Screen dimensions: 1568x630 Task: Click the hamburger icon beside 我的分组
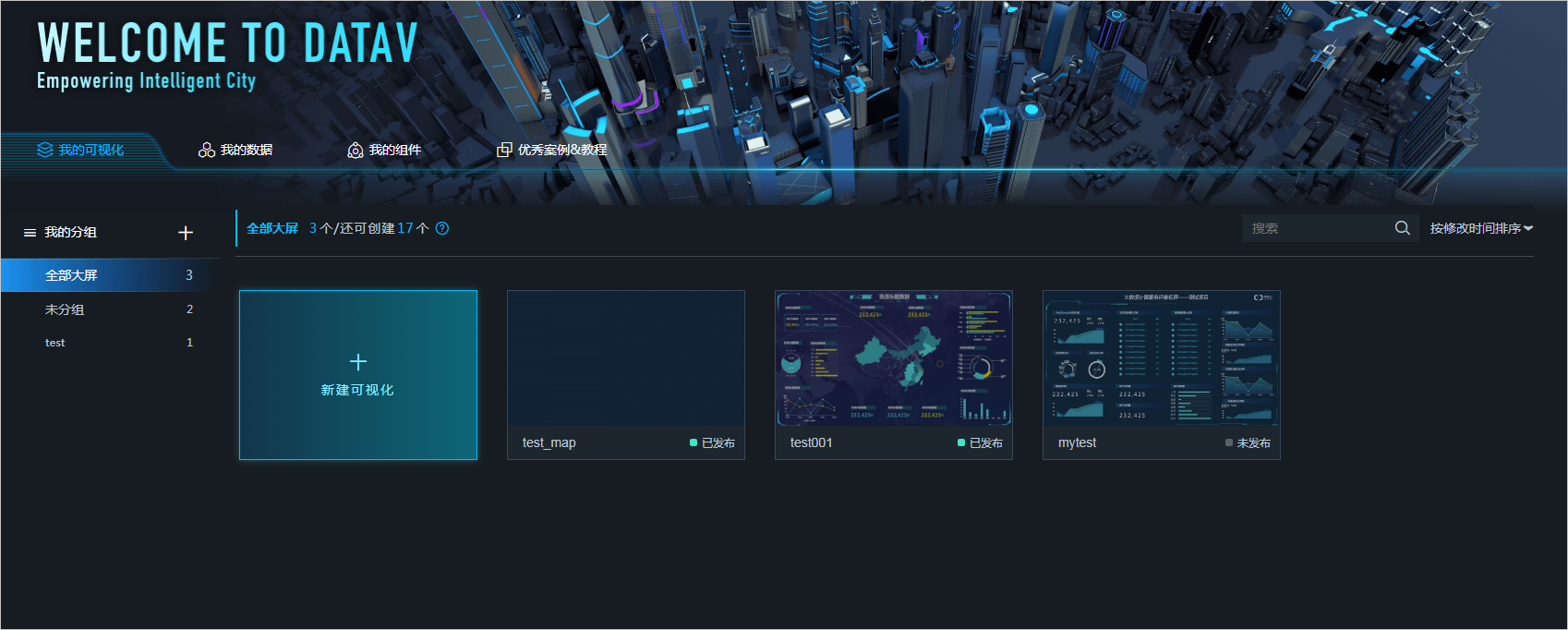(x=30, y=233)
